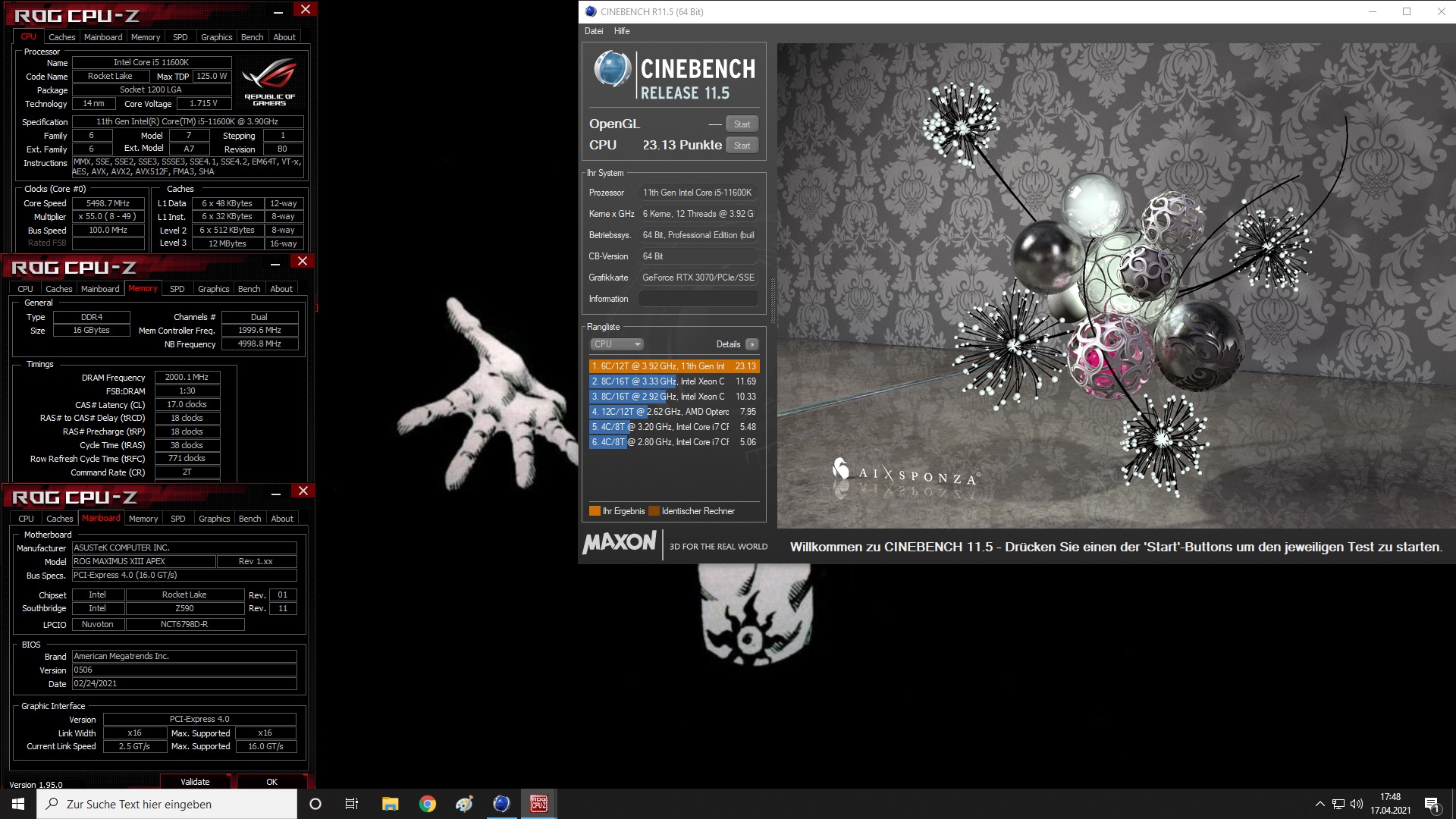Click the Validate button in CPU-Z

pos(195,782)
